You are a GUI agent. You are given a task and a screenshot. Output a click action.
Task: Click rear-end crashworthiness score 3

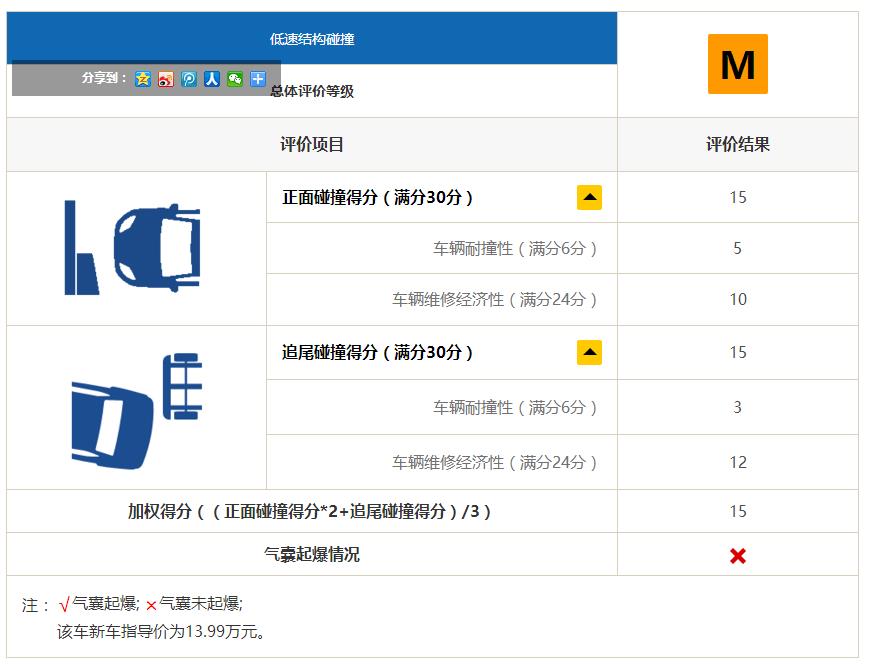tap(737, 407)
